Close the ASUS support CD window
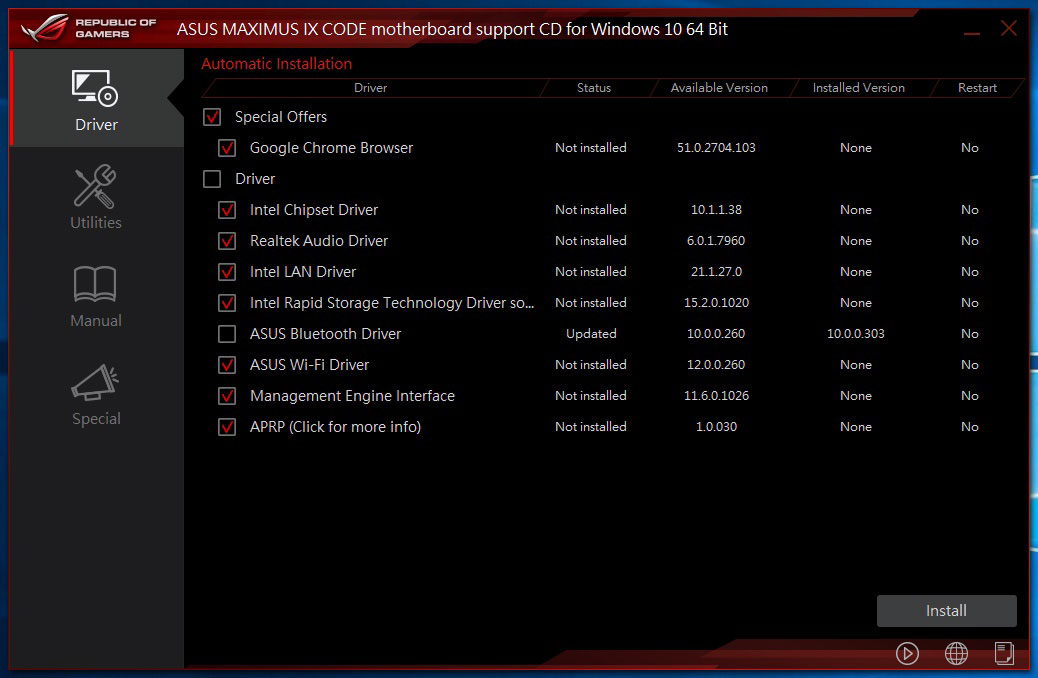1038x678 pixels. (1008, 28)
